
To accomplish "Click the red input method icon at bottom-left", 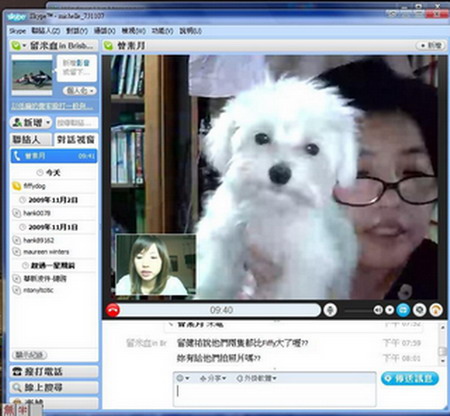I will coord(9,410).
